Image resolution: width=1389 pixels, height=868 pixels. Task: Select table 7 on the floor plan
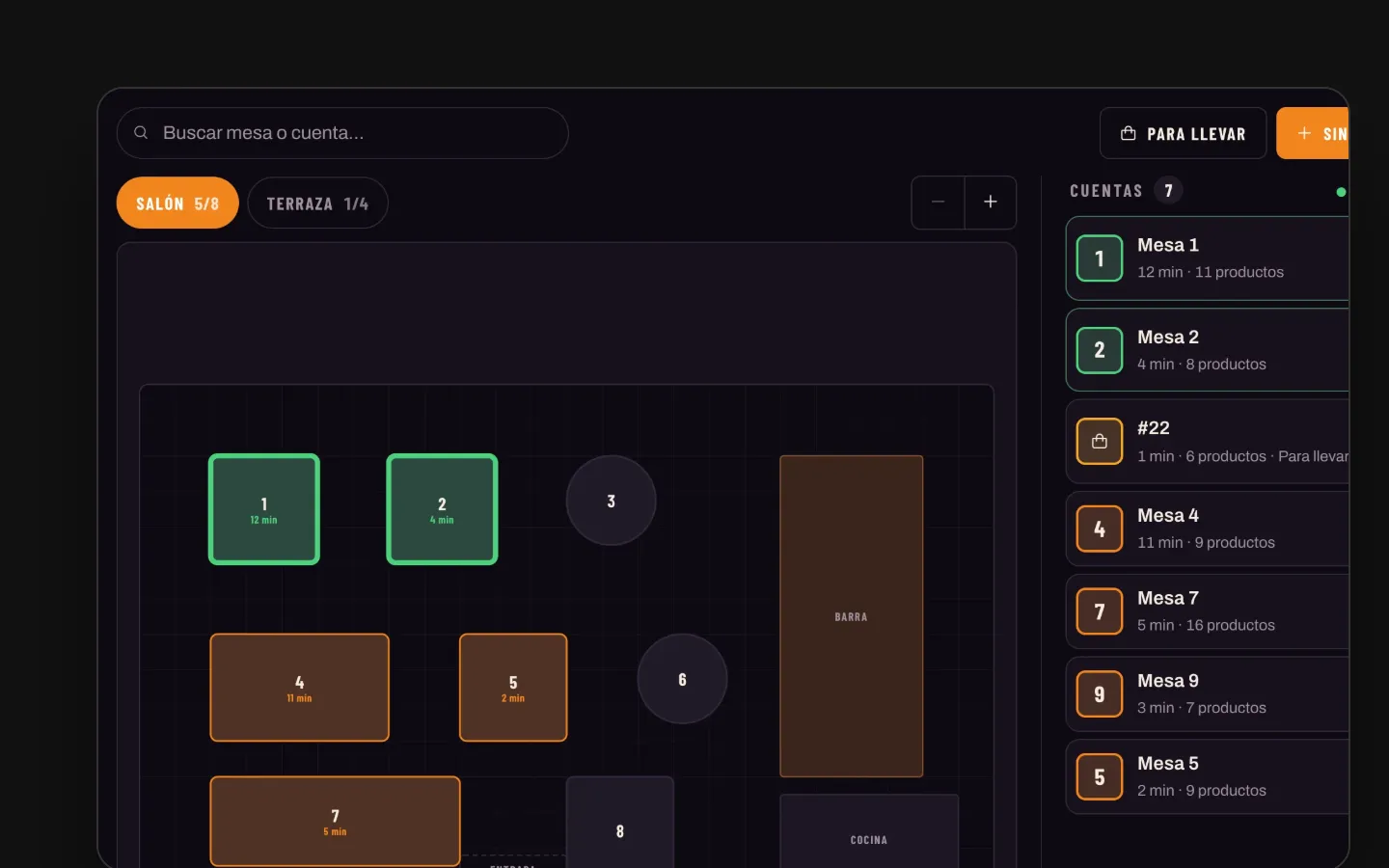335,821
